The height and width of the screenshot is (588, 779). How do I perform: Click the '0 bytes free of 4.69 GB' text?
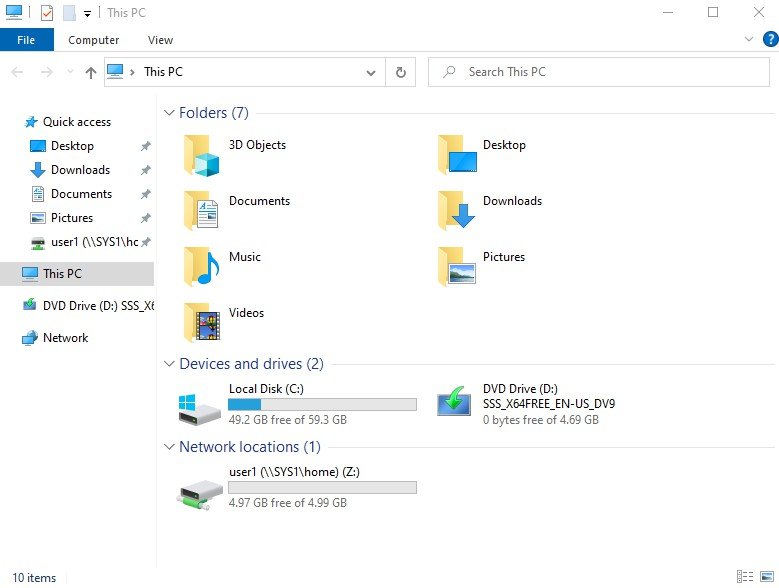pyautogui.click(x=541, y=420)
